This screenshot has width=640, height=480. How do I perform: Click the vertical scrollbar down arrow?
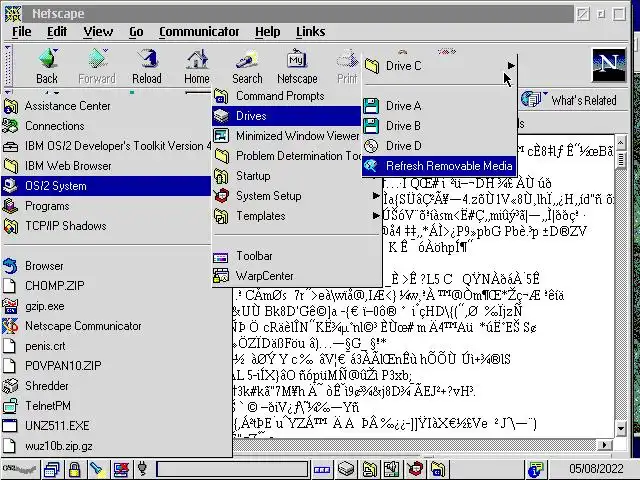coord(621,428)
